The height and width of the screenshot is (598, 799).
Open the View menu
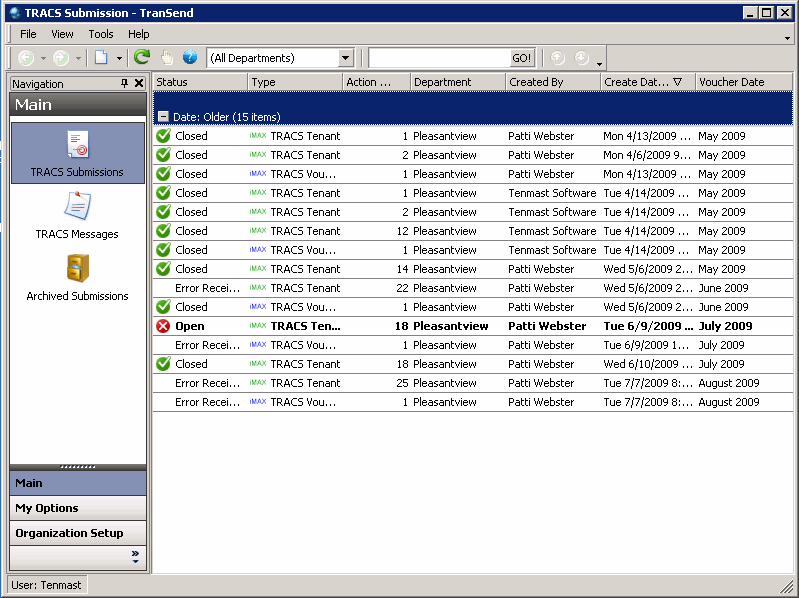(62, 34)
